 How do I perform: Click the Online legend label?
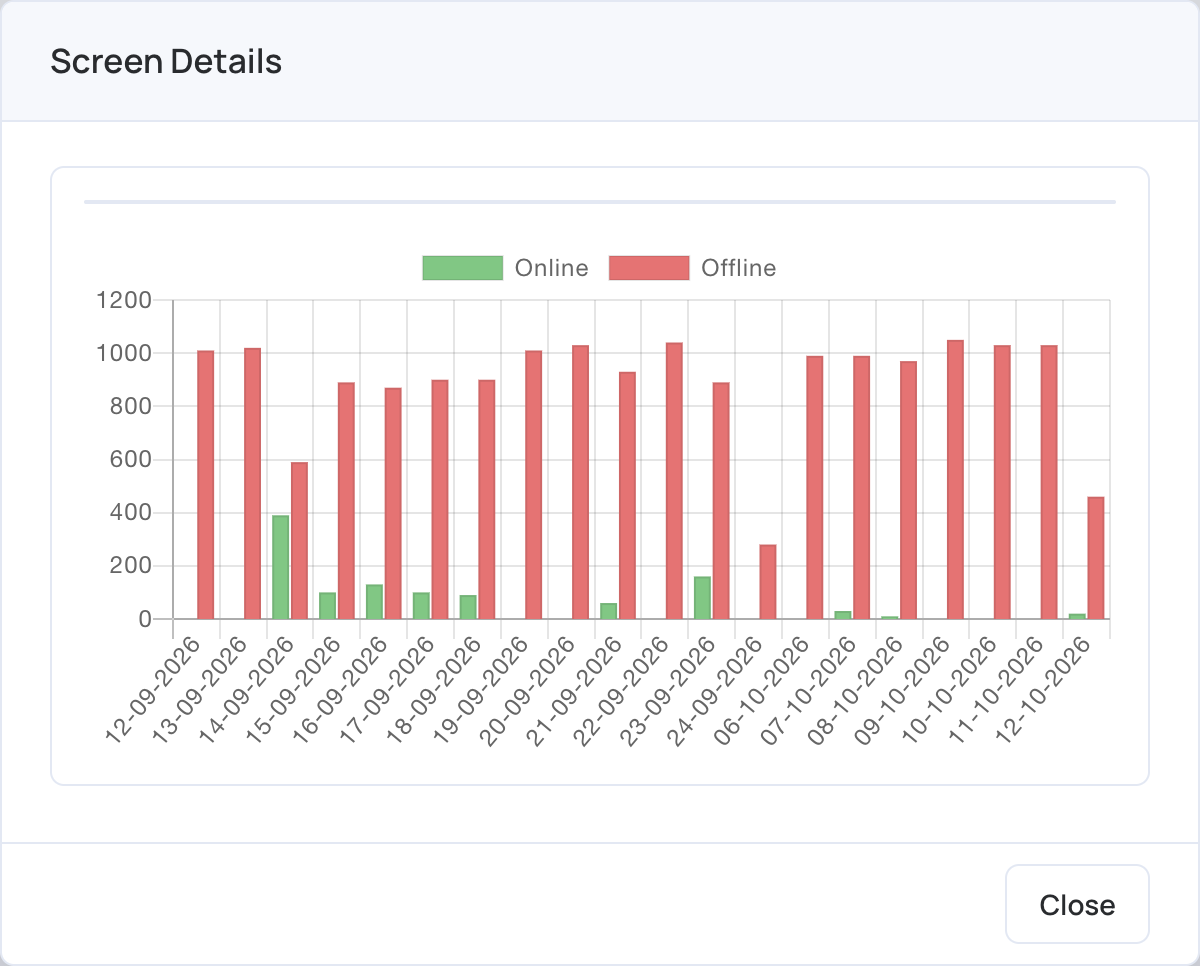click(551, 268)
